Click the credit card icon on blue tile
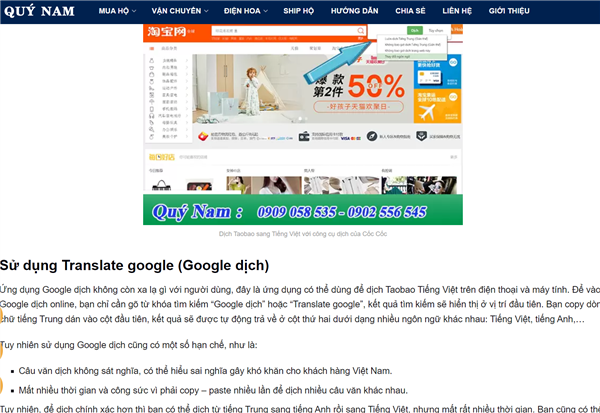Image resolution: width=600 pixels, height=413 pixels. click(x=429, y=77)
